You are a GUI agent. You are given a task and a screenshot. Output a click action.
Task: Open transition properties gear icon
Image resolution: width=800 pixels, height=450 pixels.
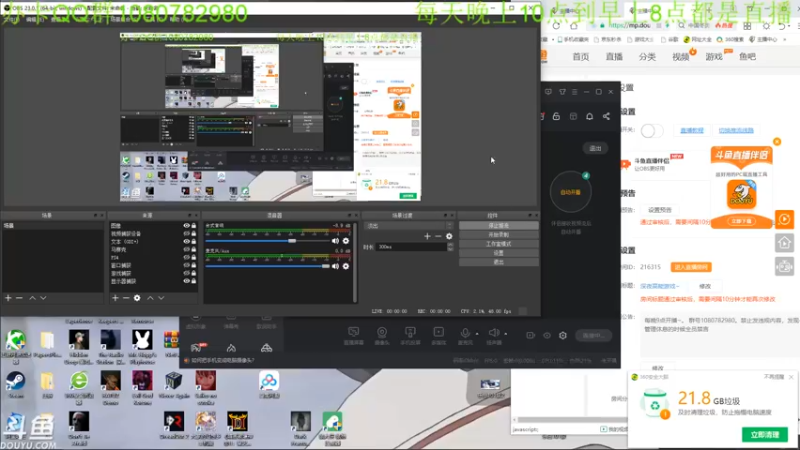click(x=449, y=236)
